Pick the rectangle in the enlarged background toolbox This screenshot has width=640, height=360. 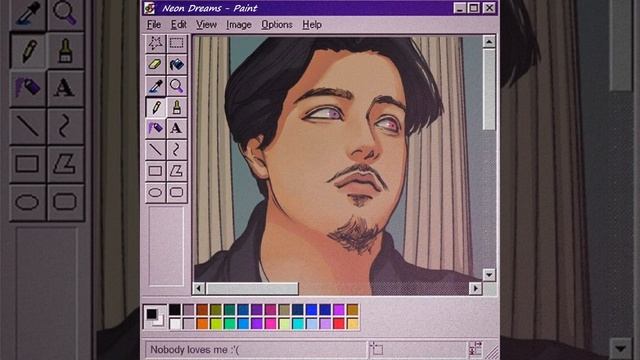tap(27, 164)
